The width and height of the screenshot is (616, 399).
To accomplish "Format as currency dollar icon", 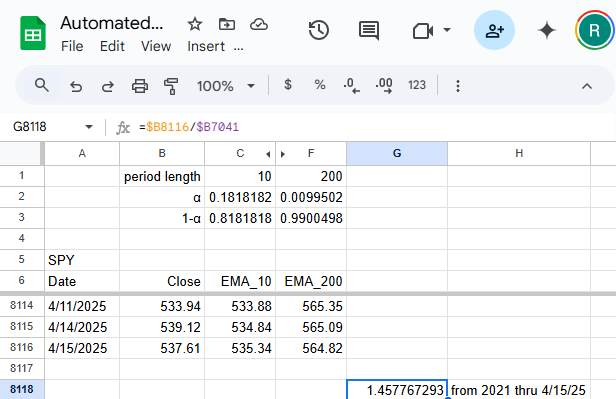I will [288, 84].
